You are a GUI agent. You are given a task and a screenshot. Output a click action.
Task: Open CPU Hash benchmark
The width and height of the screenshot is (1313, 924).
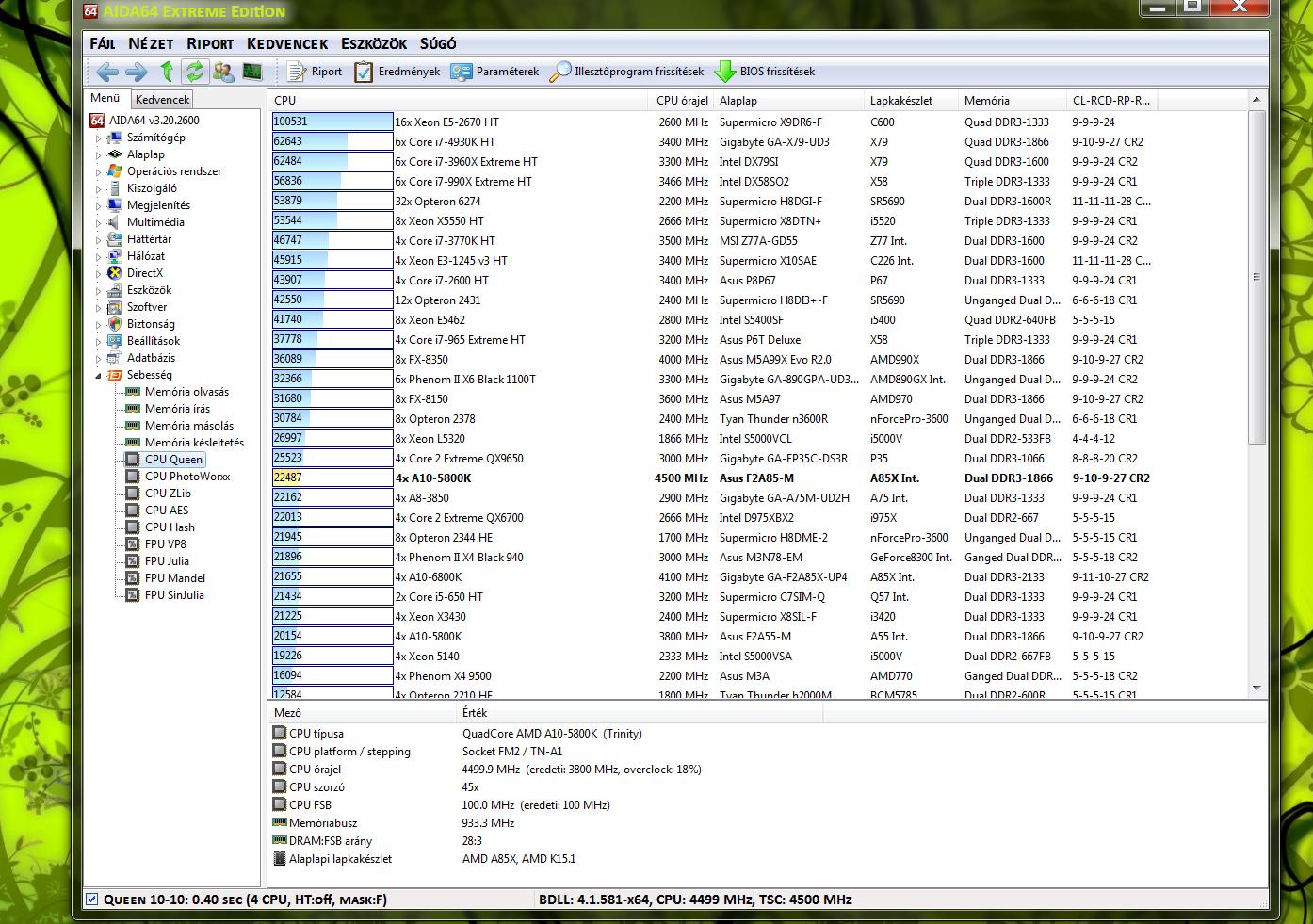(170, 527)
